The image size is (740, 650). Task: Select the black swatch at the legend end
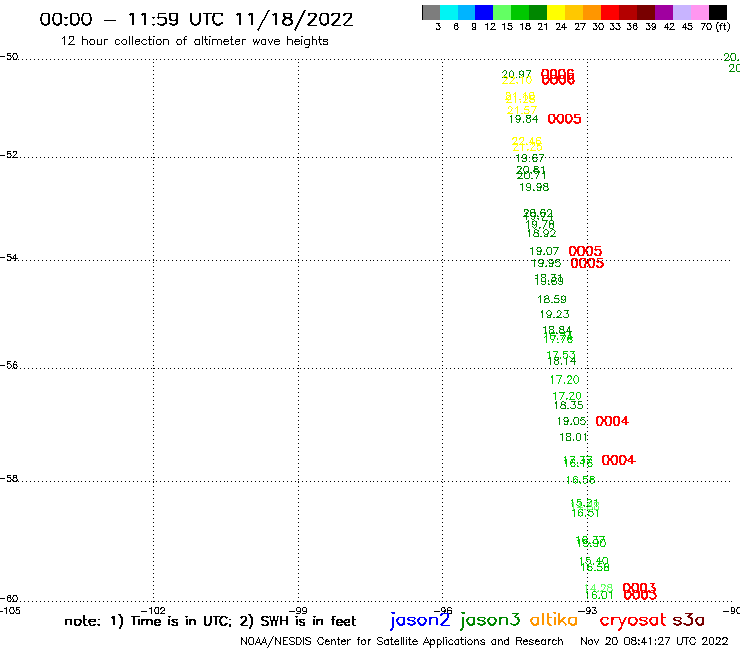tap(717, 12)
